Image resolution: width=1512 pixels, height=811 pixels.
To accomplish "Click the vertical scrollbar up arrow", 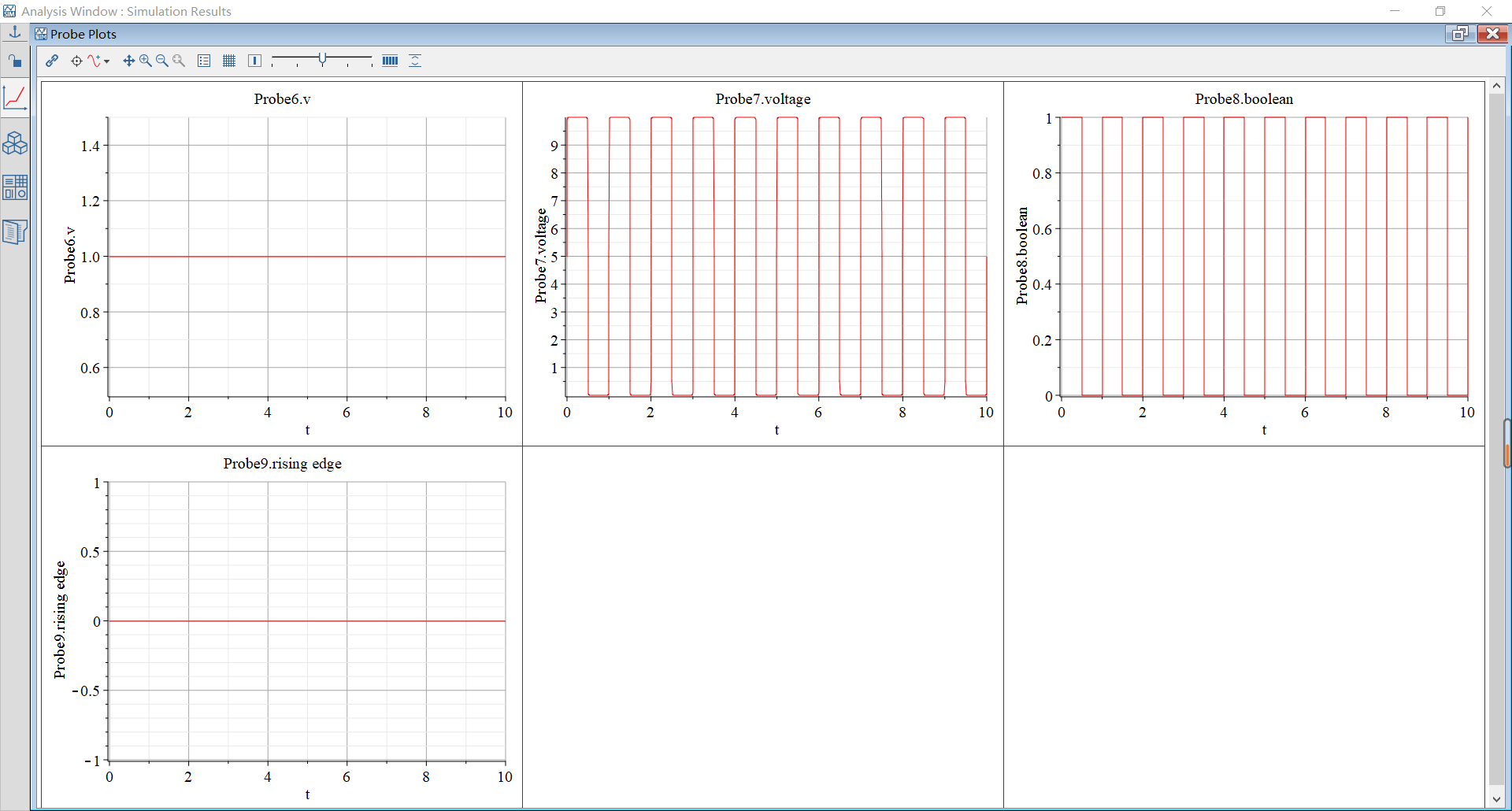I will pyautogui.click(x=1496, y=85).
